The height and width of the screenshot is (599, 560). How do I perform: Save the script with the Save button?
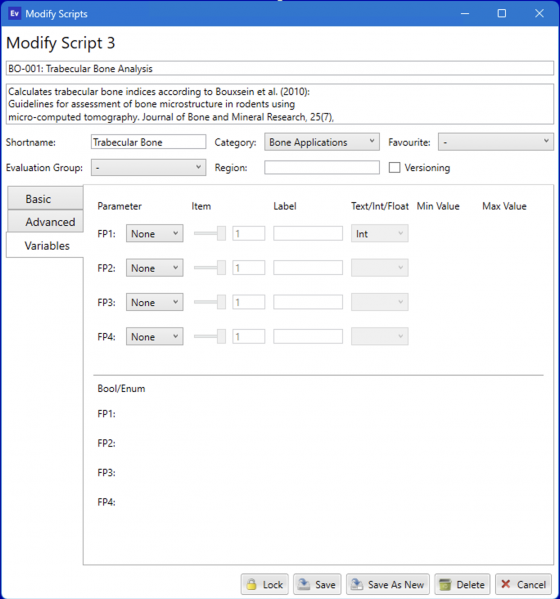pyautogui.click(x=317, y=584)
